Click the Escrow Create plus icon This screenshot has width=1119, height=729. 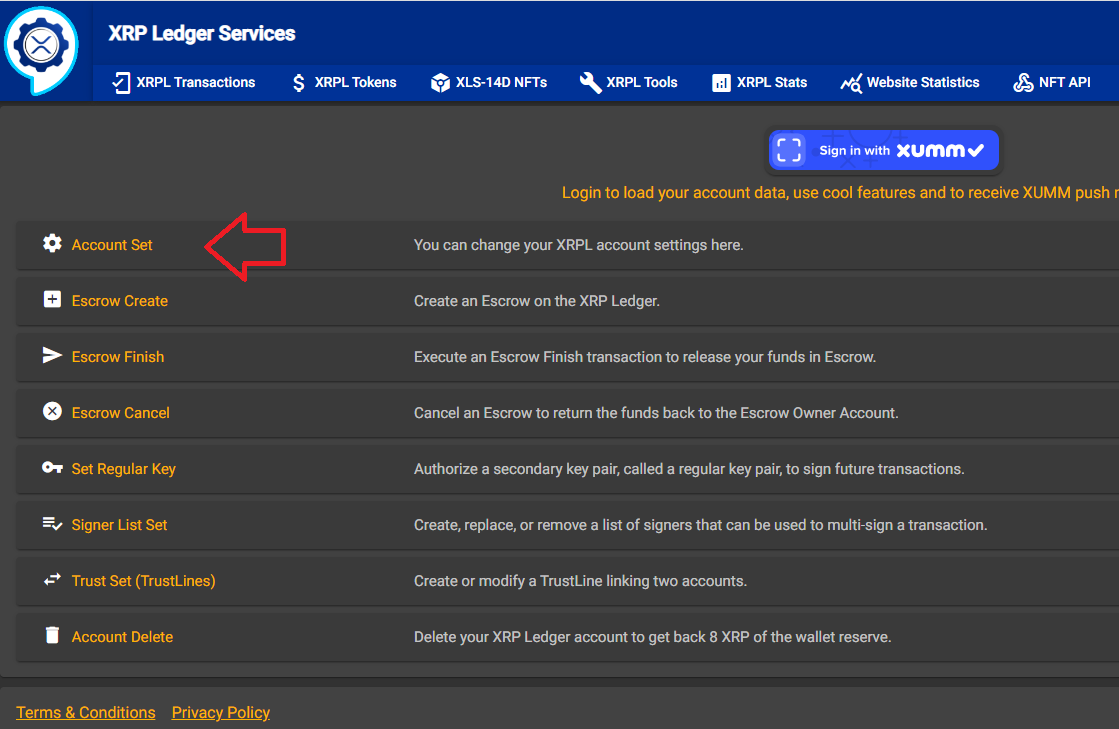point(52,300)
